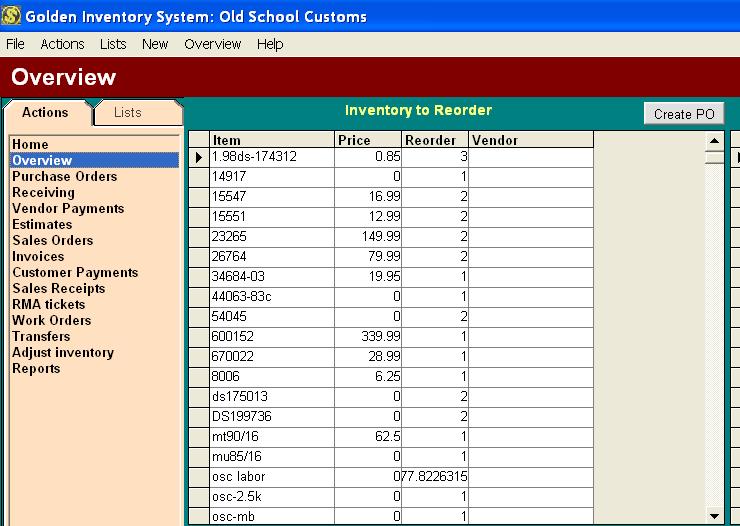This screenshot has height=526, width=740.
Task: Open the Actions menu in menu bar
Action: click(62, 44)
